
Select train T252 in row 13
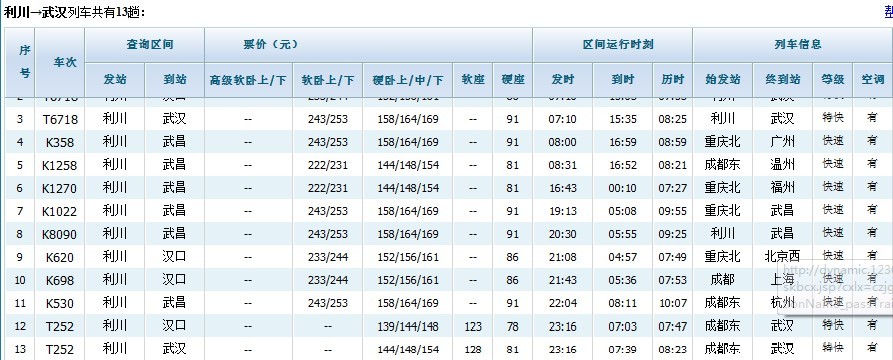pyautogui.click(x=60, y=349)
